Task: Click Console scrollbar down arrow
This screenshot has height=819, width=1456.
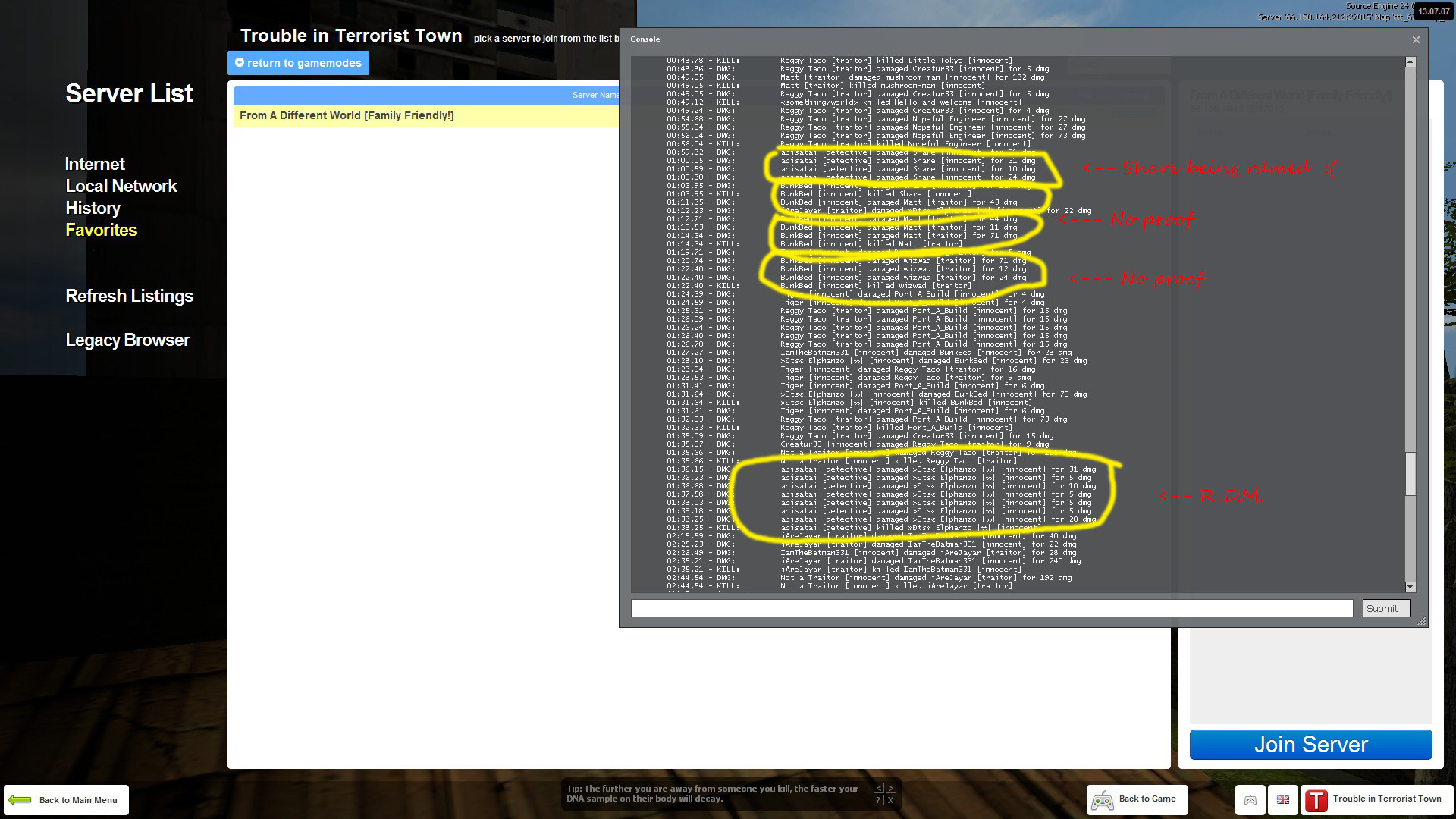Action: coord(1410,587)
